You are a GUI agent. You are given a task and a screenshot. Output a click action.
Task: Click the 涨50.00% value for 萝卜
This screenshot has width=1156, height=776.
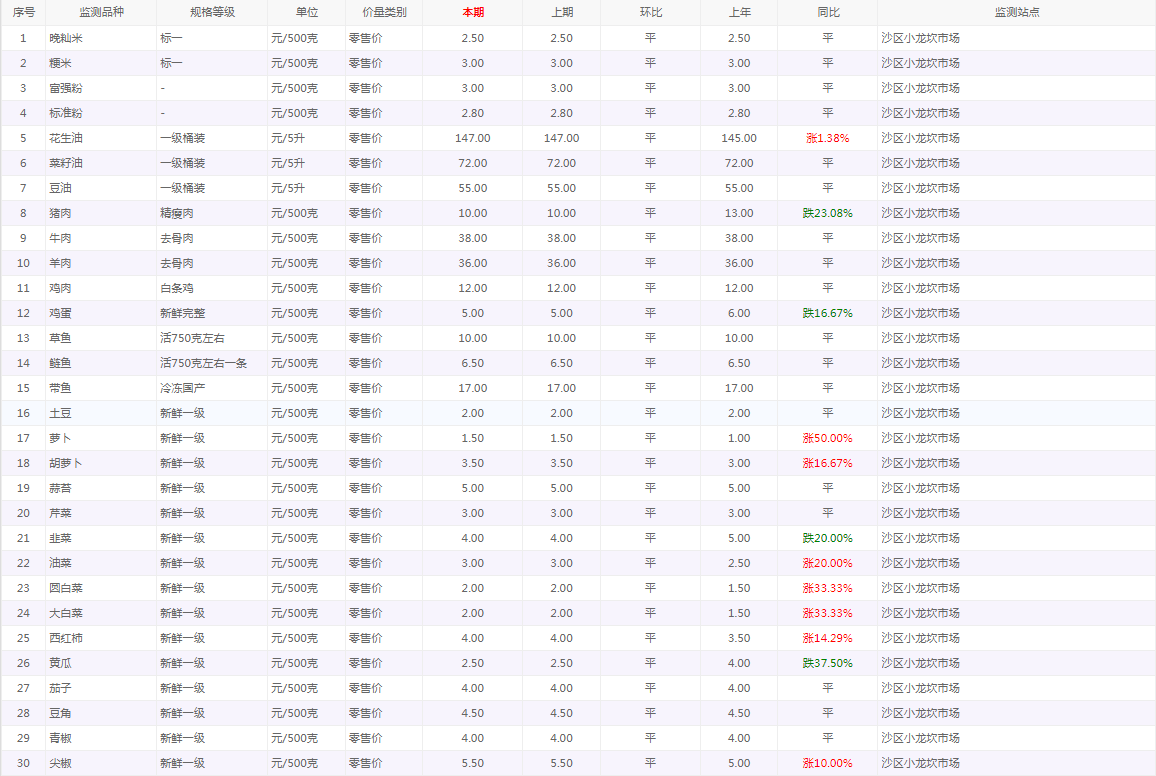coord(827,438)
